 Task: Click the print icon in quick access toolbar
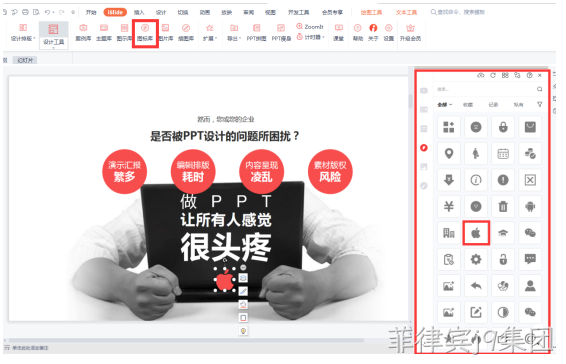pos(25,12)
